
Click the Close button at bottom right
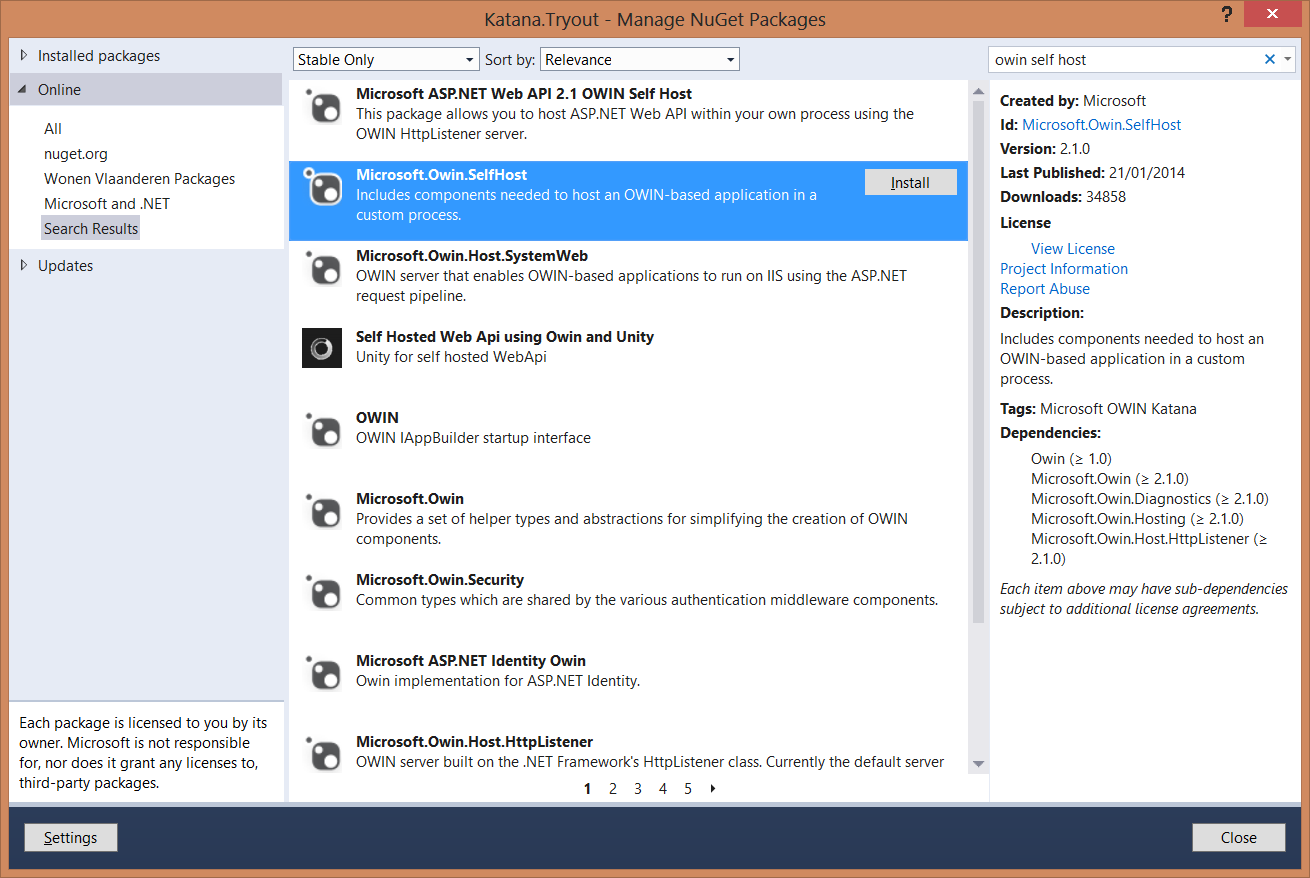coord(1239,837)
